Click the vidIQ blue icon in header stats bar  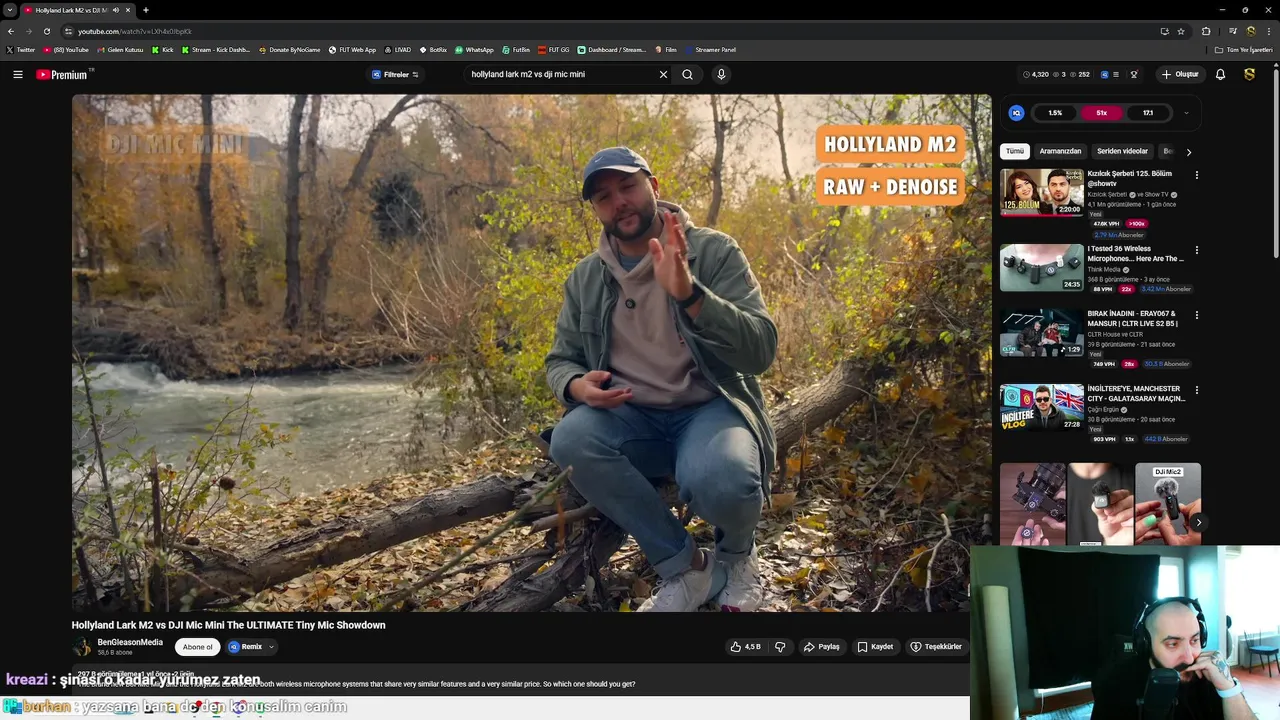tap(1104, 74)
